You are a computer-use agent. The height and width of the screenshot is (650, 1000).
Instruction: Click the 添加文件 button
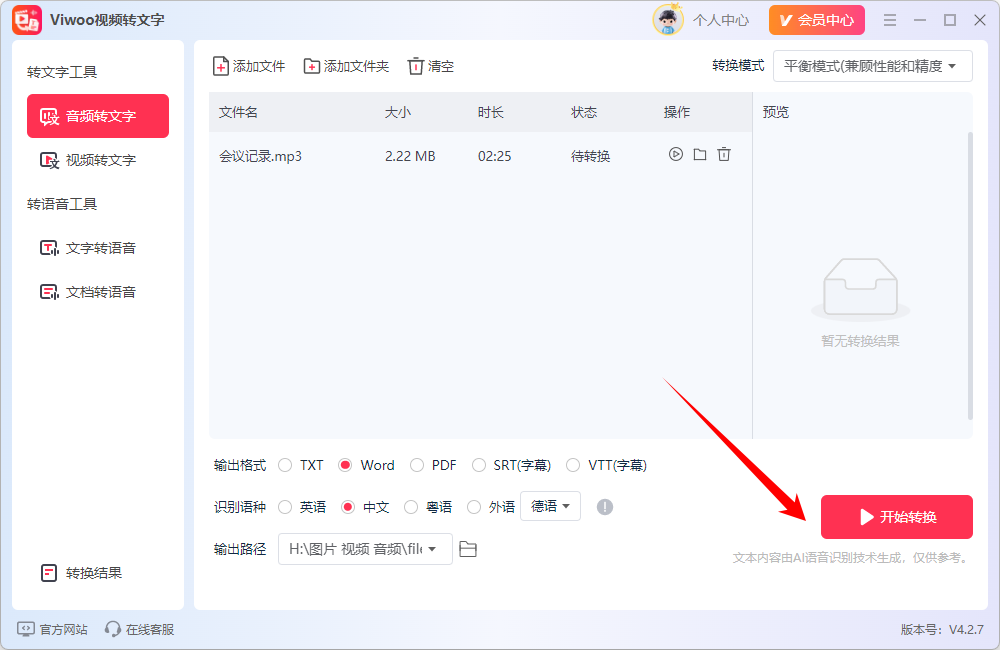(249, 66)
